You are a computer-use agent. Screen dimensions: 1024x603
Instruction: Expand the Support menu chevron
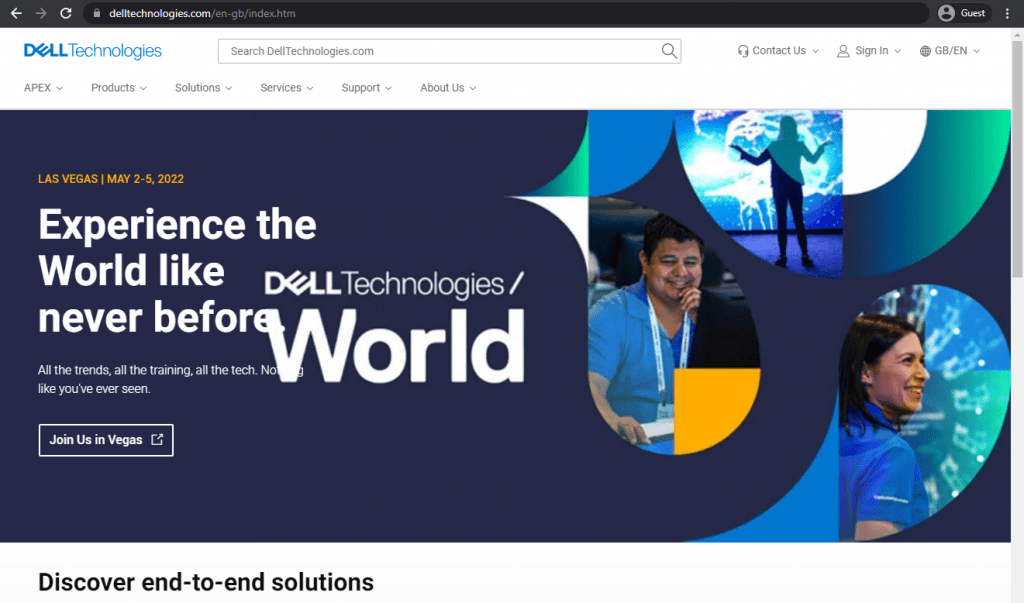pyautogui.click(x=388, y=88)
